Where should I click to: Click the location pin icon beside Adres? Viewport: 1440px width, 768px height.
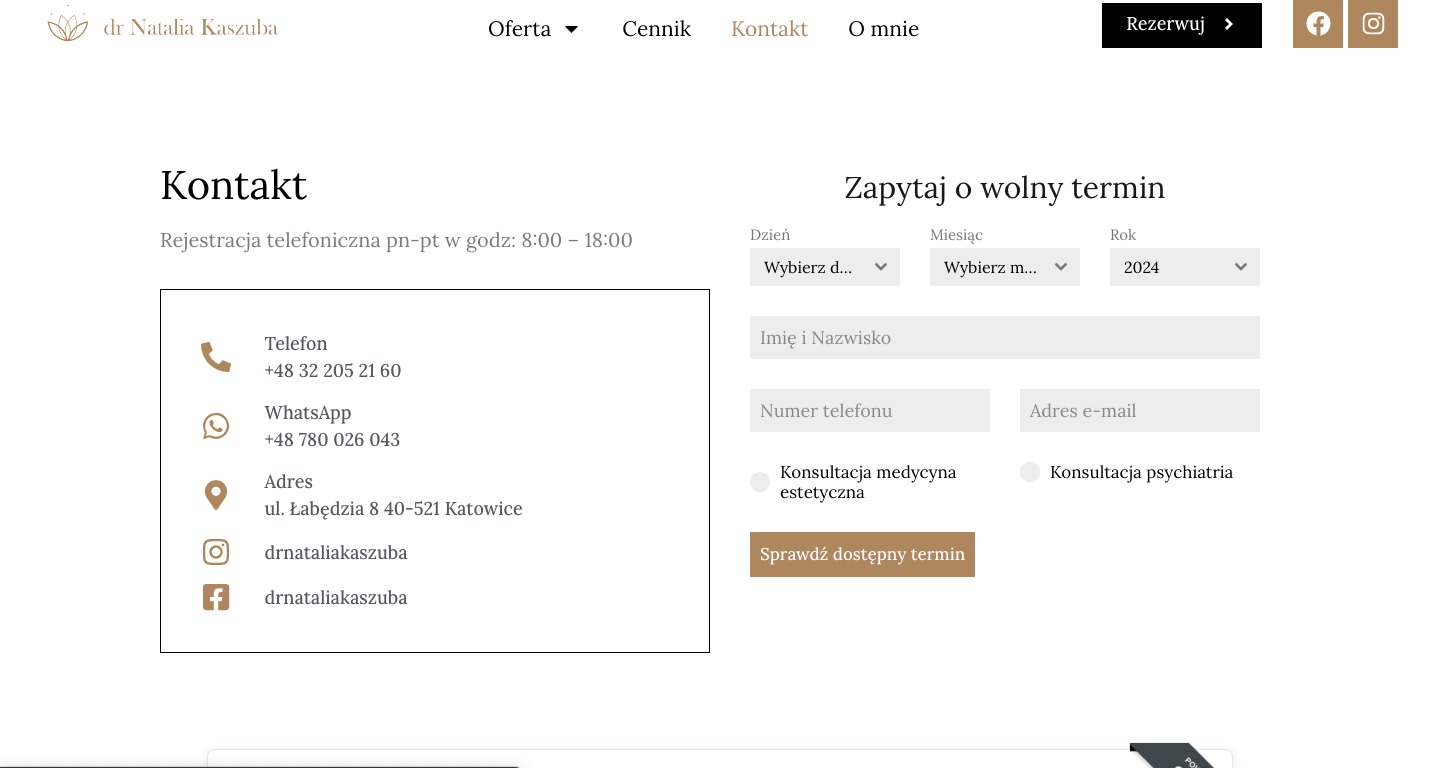(x=216, y=494)
